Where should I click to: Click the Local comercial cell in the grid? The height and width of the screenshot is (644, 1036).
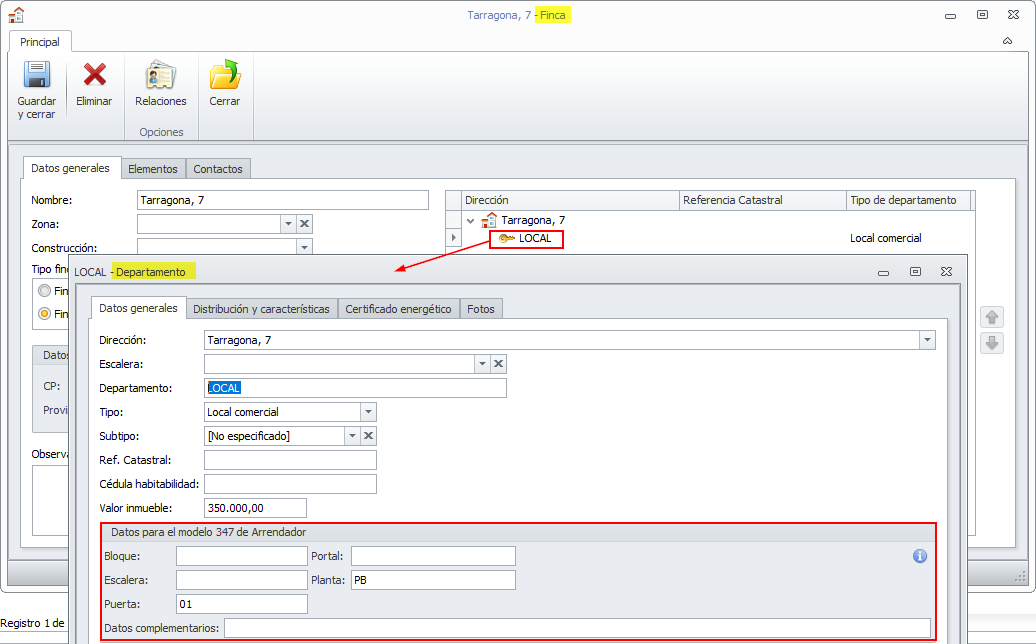[885, 238]
